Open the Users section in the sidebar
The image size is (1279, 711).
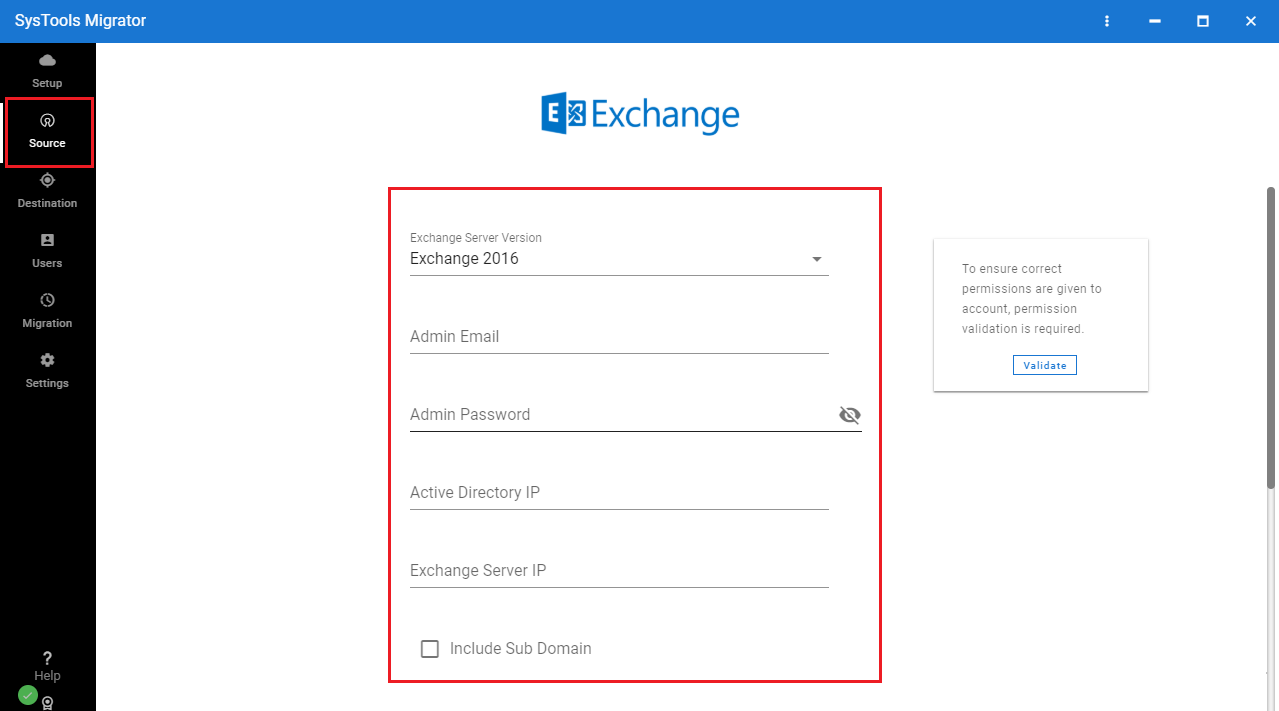pos(47,250)
